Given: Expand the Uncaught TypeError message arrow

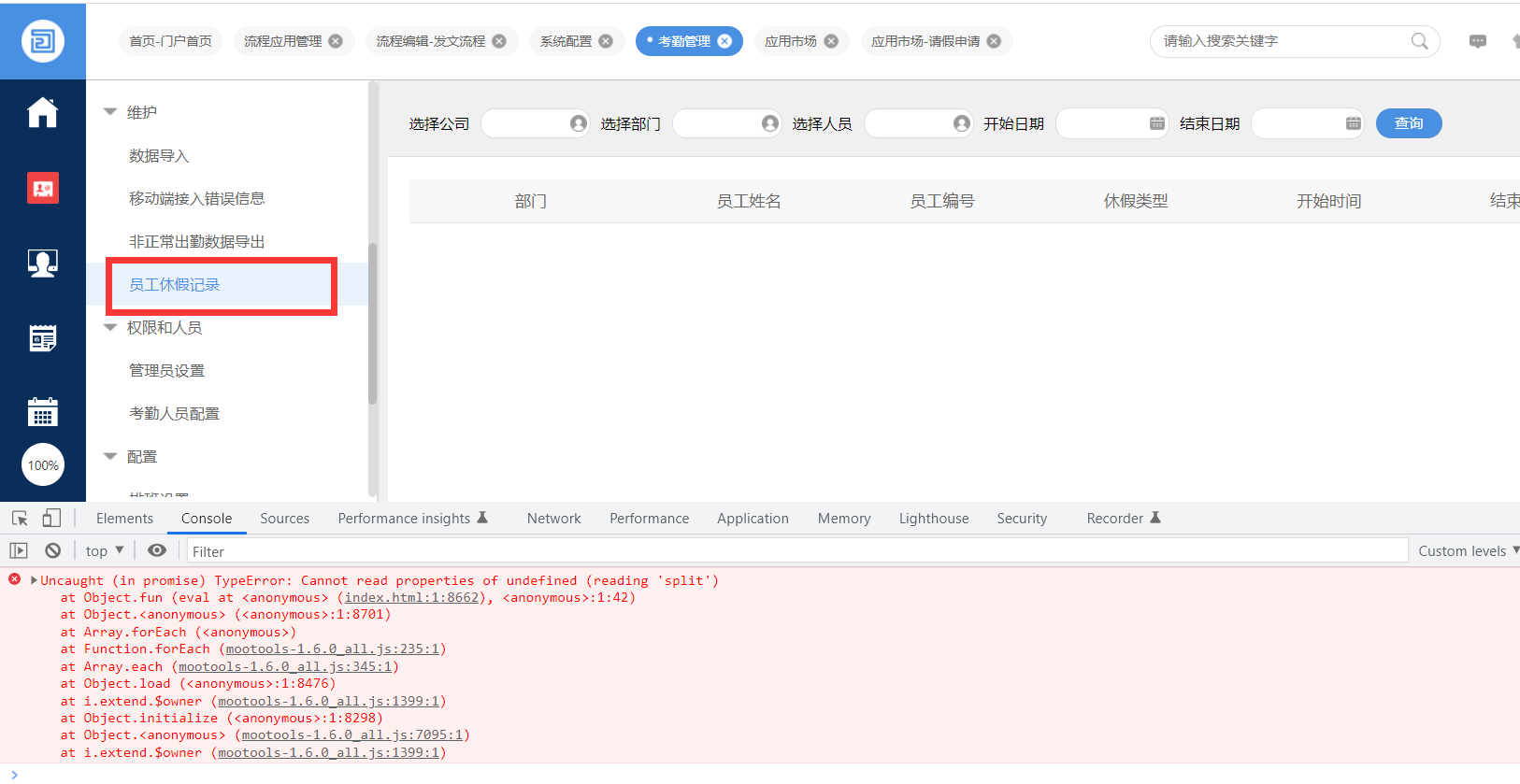Looking at the screenshot, I should [x=35, y=580].
